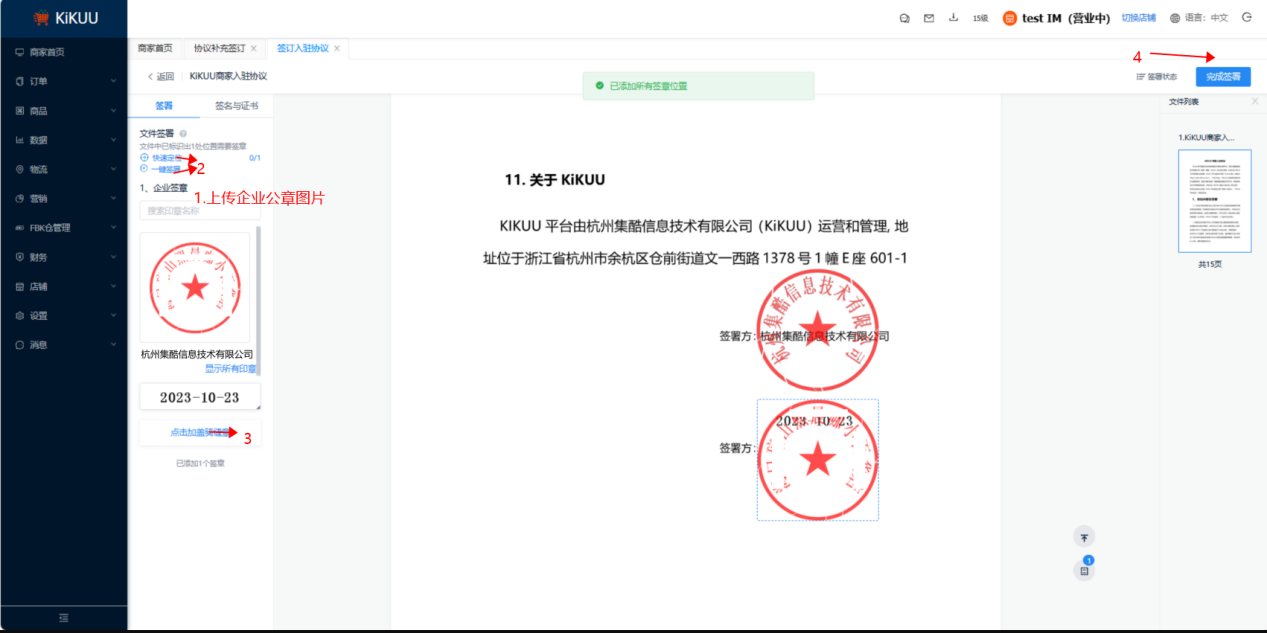
Task: Click the chart icon beside 数据
Action: pos(20,140)
